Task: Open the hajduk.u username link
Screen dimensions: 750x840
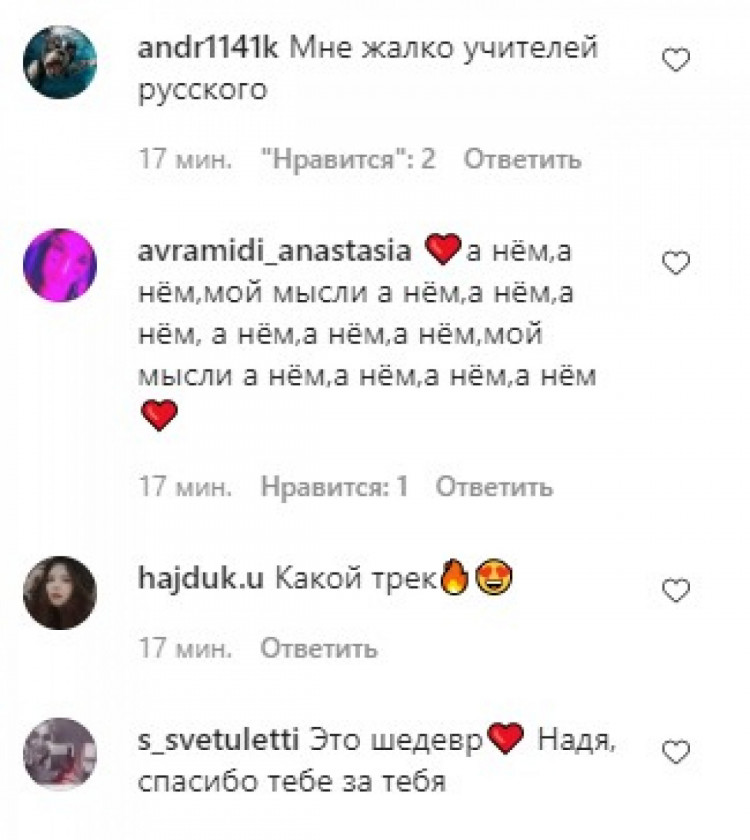Action: tap(201, 579)
